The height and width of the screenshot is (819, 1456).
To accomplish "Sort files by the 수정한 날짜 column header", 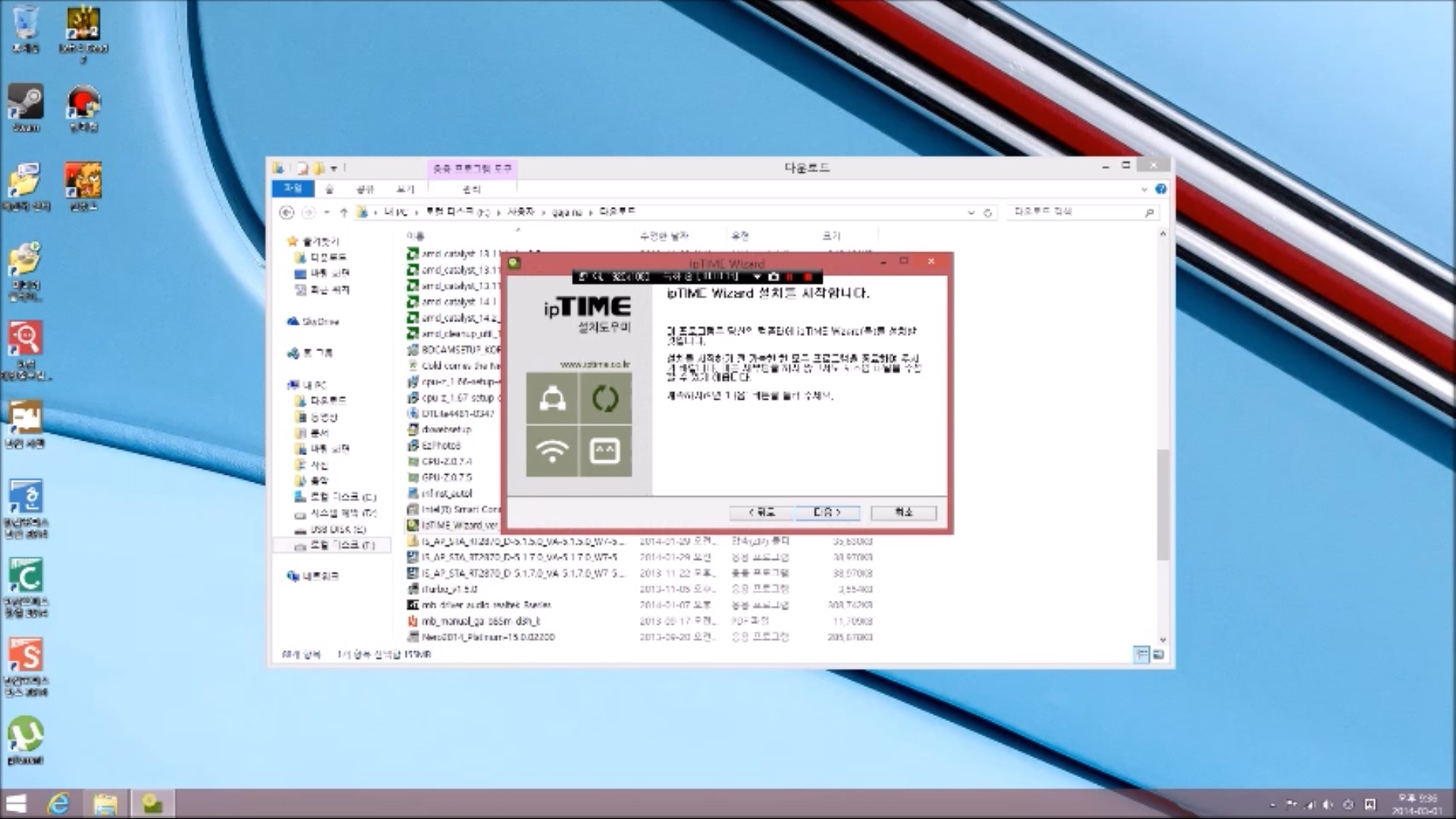I will click(x=664, y=236).
